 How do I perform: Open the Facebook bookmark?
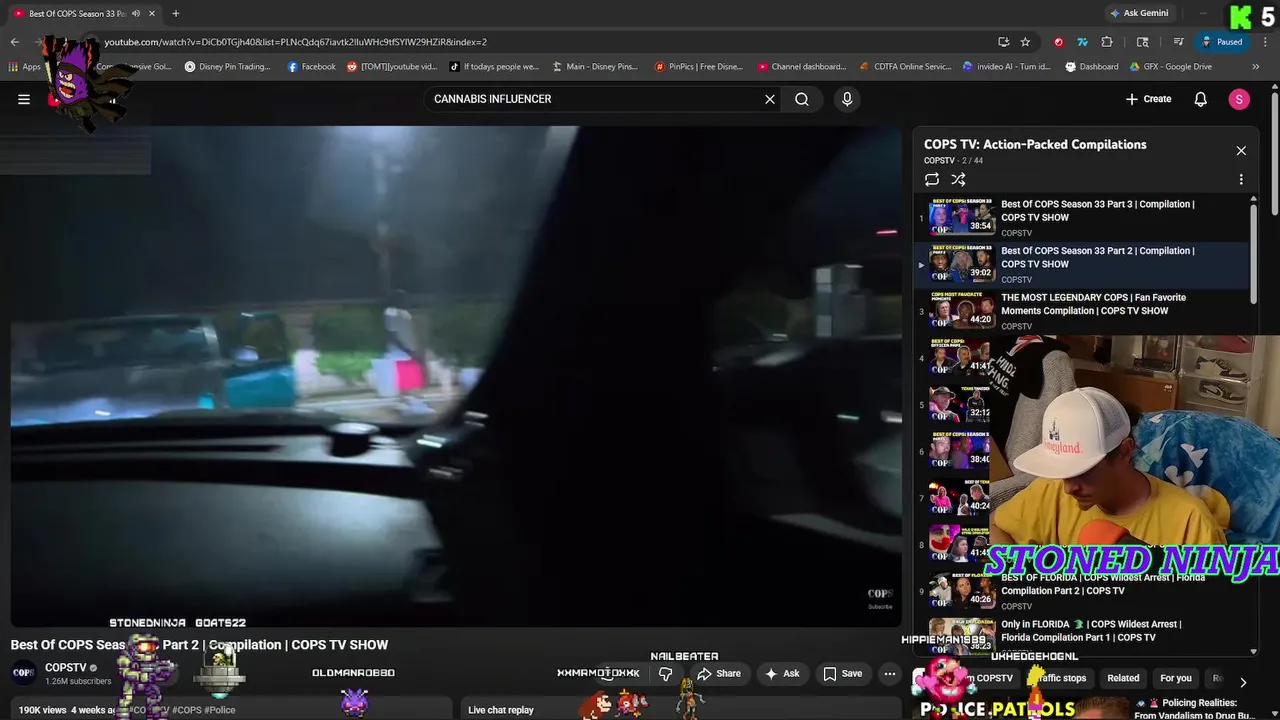click(311, 67)
